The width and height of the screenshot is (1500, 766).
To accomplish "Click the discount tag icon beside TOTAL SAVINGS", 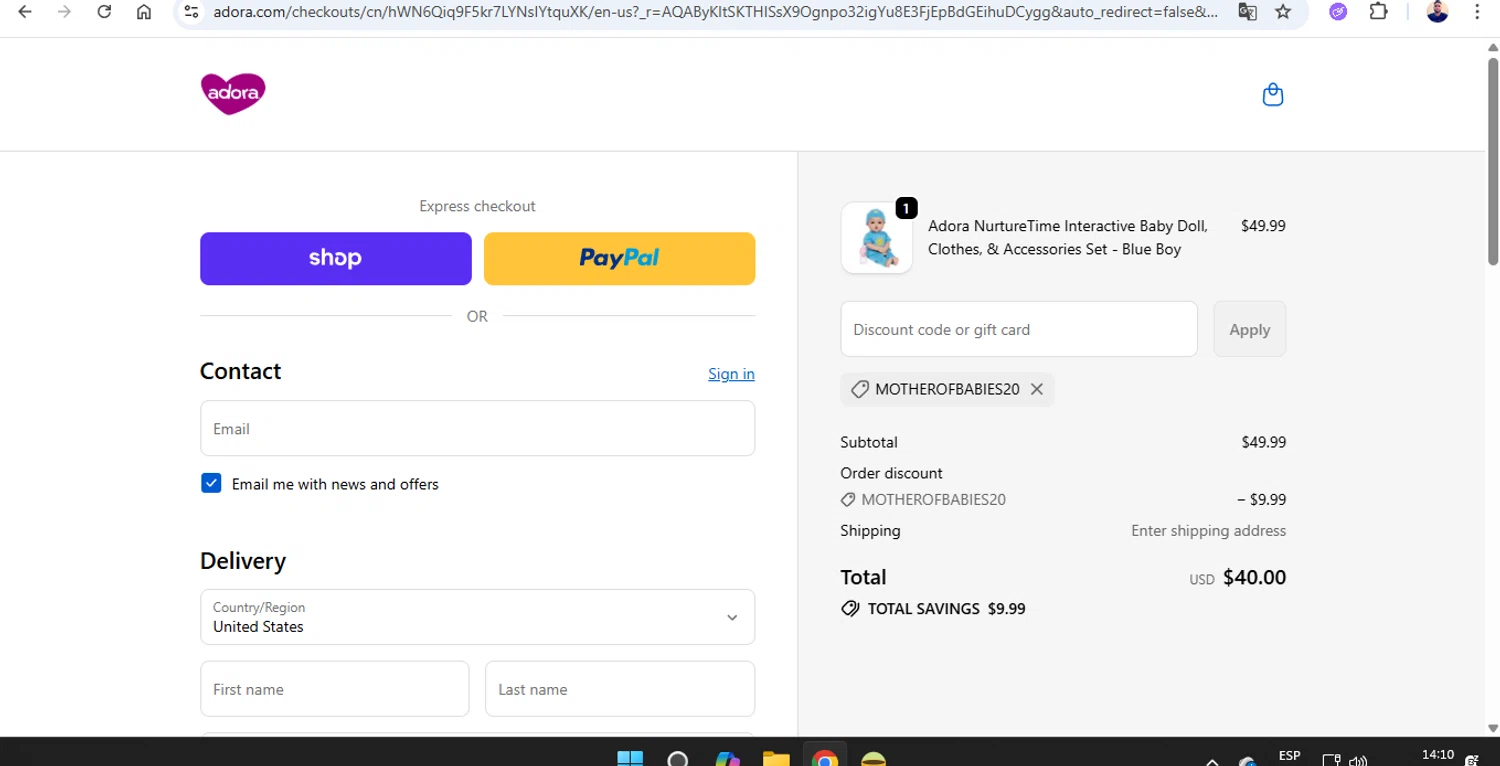I will tap(850, 609).
